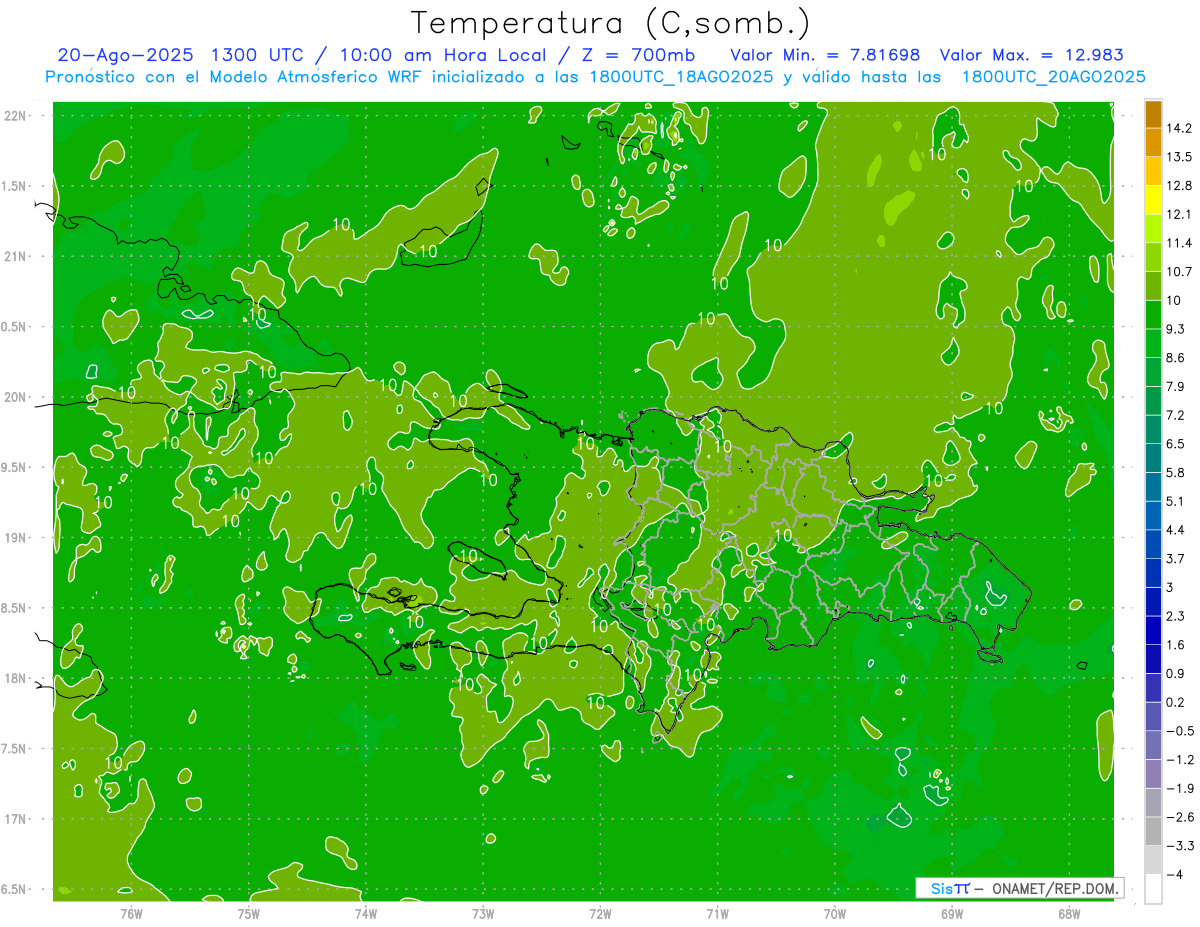This screenshot has height=927, width=1200.
Task: Select the olive-green swatch between 10 and 10.7
Action: 1153,286
